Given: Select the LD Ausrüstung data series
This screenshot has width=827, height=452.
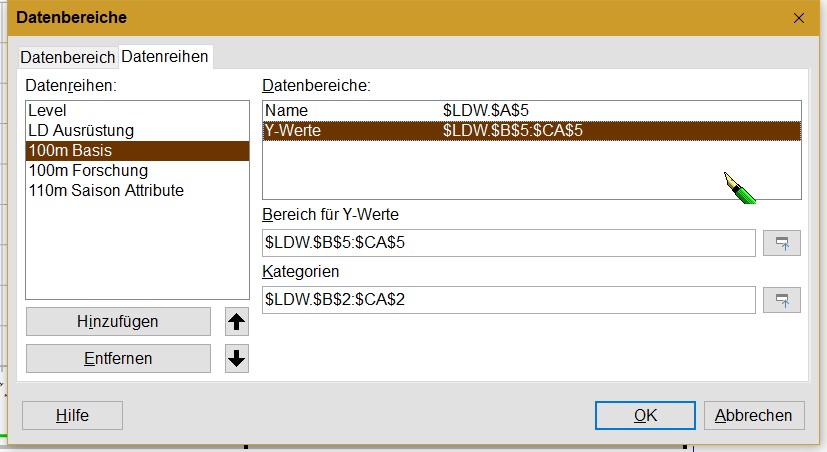Looking at the screenshot, I should click(x=137, y=131).
